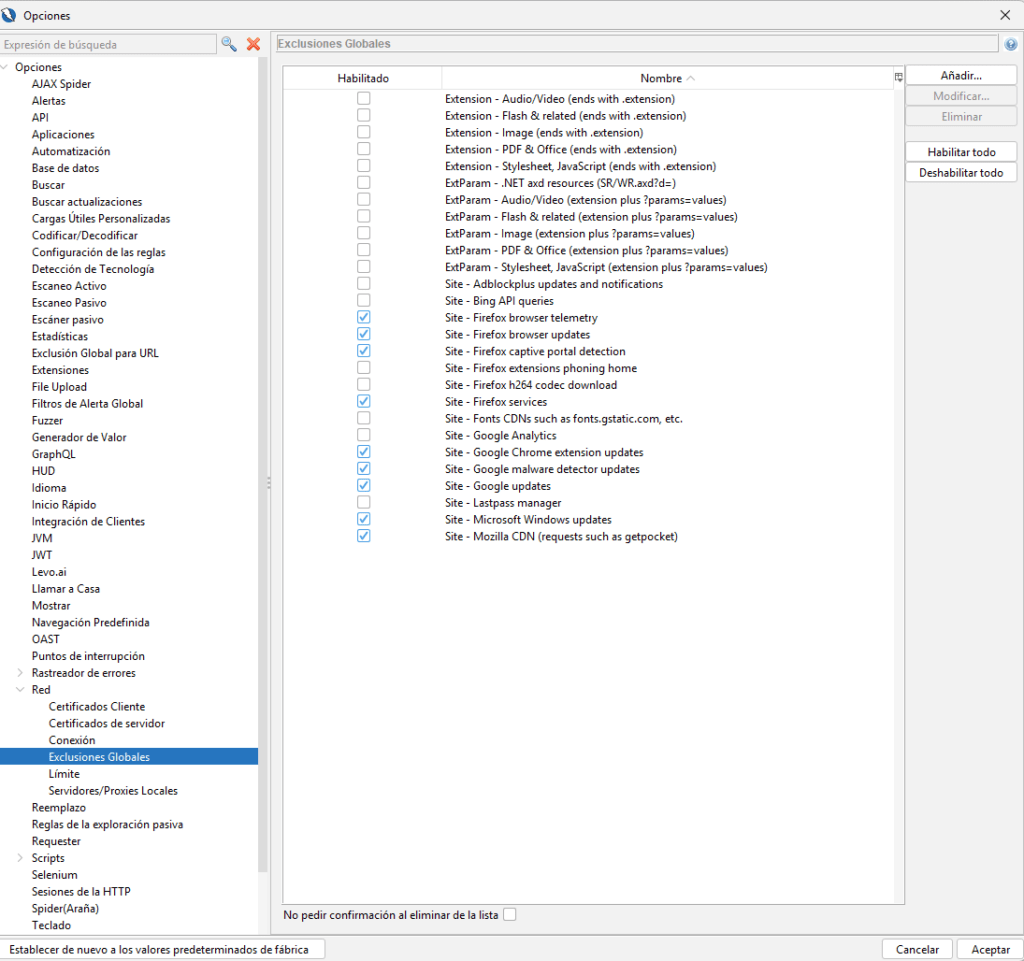Collapse the Red tree node
This screenshot has width=1024, height=961.
pos(21,690)
